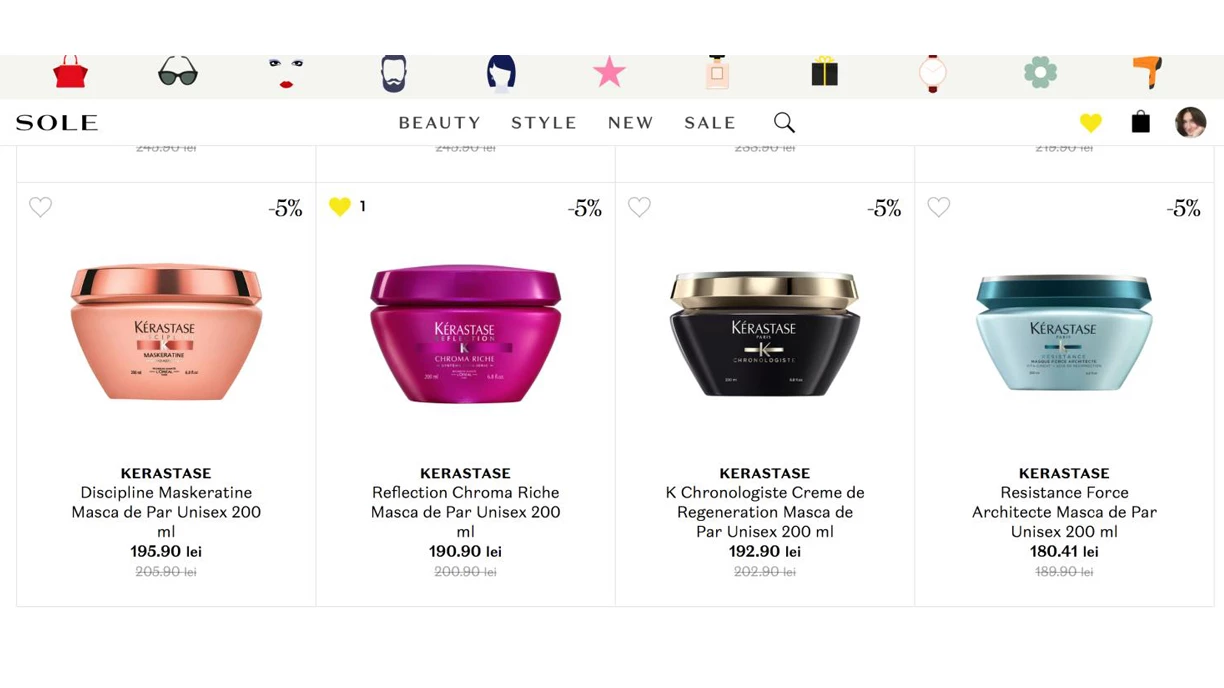Select the gift box category icon

[824, 72]
